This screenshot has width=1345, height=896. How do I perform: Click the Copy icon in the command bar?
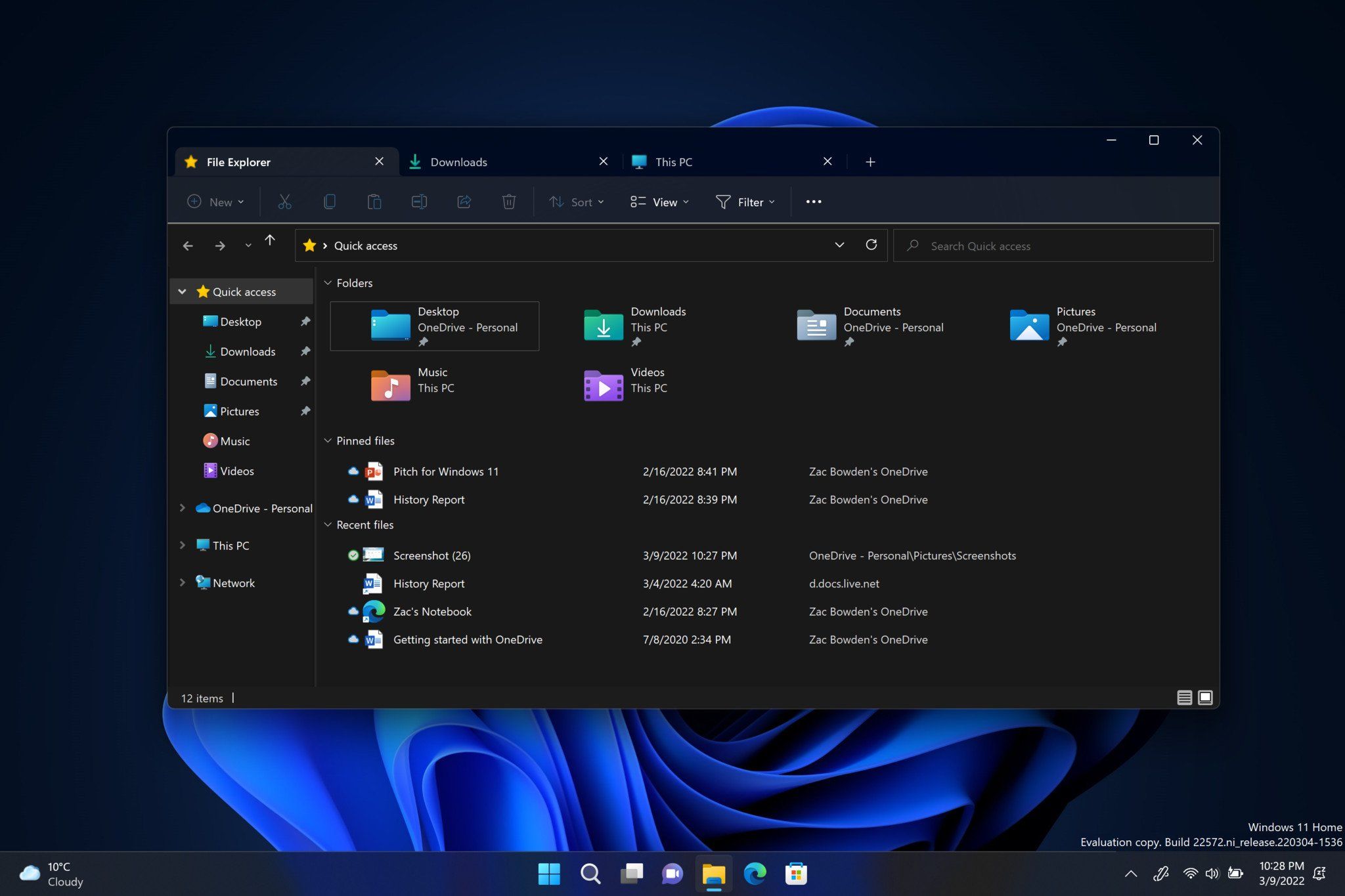point(330,202)
